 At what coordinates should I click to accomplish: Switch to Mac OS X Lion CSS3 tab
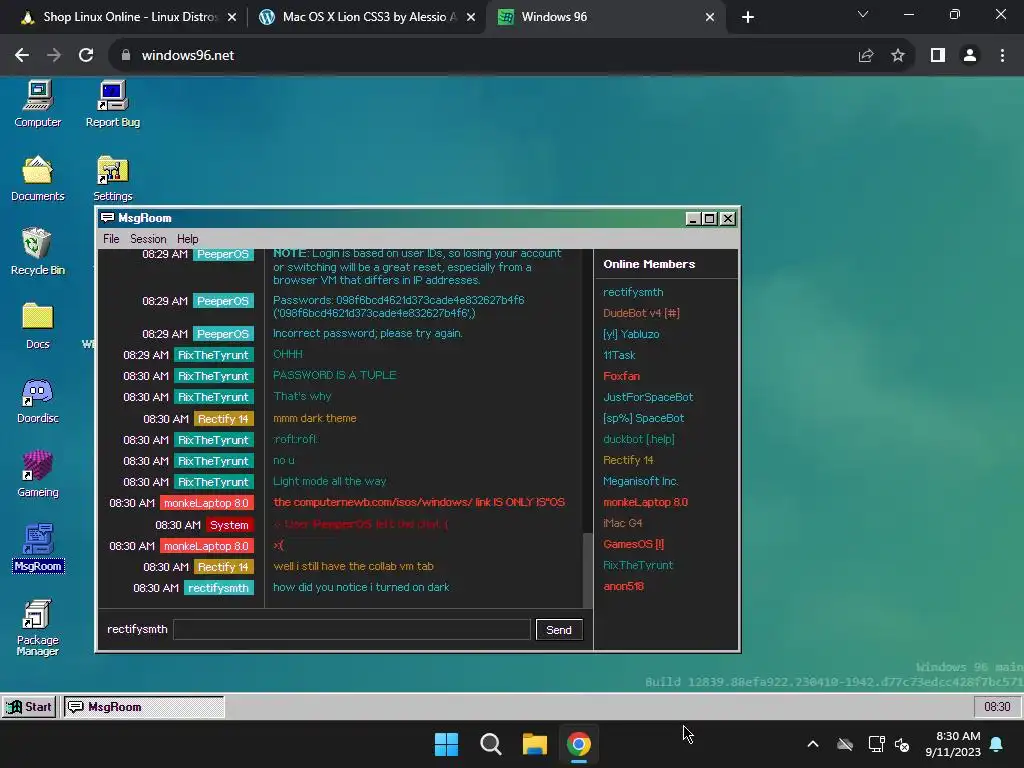click(369, 17)
